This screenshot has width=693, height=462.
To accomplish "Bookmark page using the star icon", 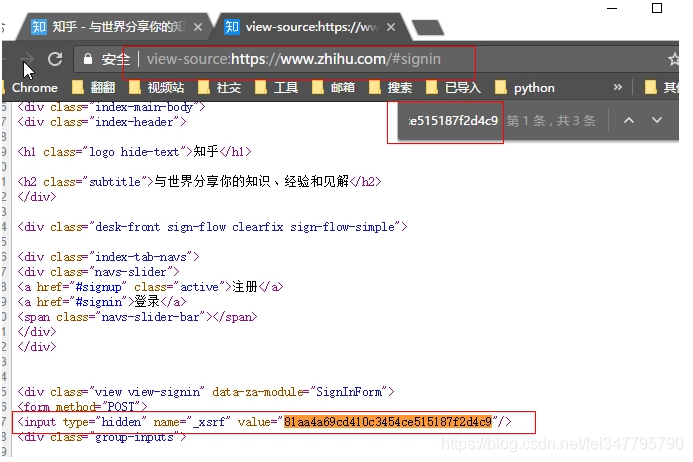I will (x=674, y=59).
